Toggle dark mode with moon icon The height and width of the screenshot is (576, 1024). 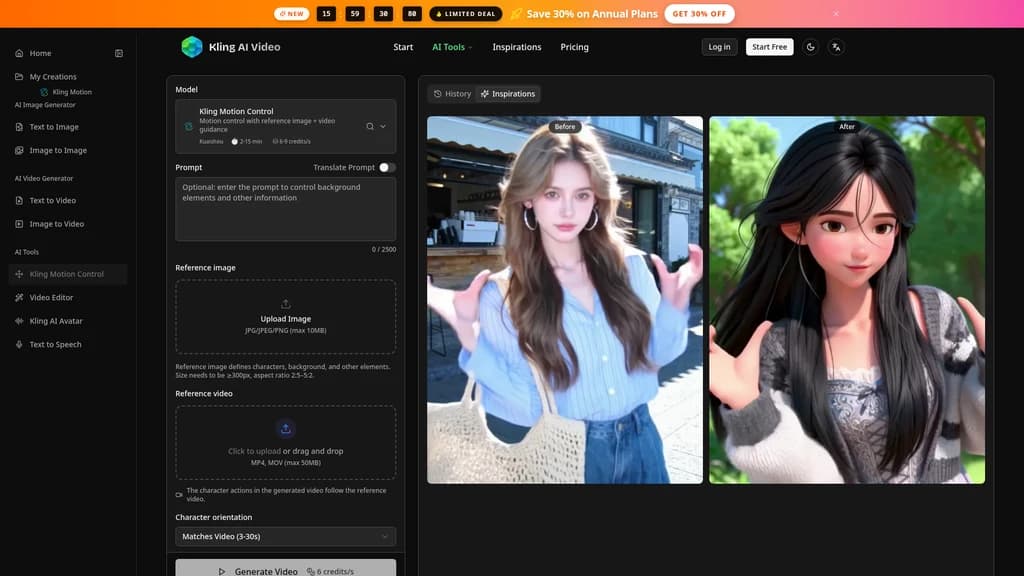click(x=810, y=47)
